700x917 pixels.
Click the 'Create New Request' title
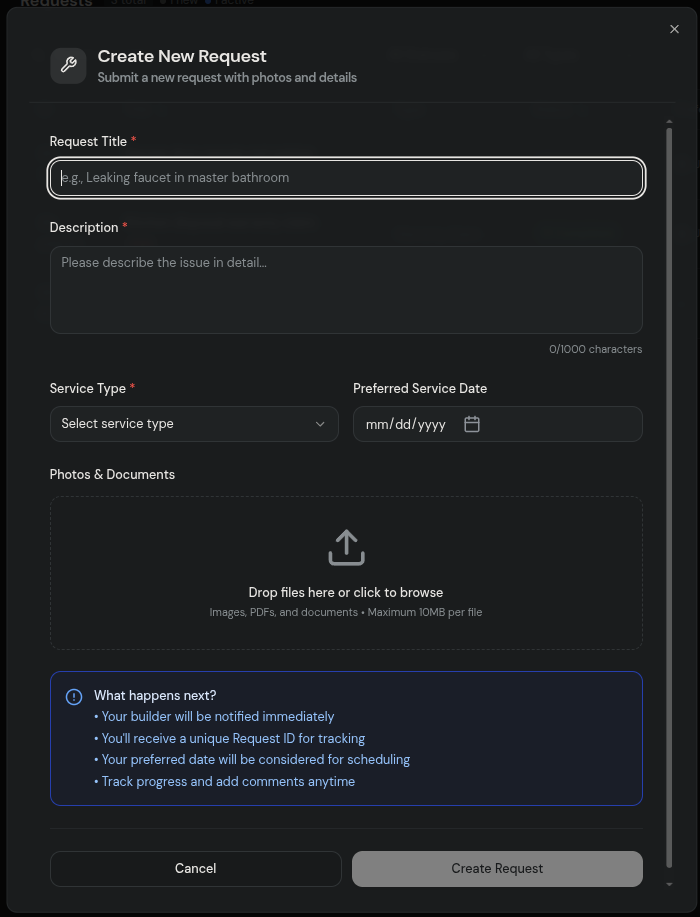click(x=182, y=56)
